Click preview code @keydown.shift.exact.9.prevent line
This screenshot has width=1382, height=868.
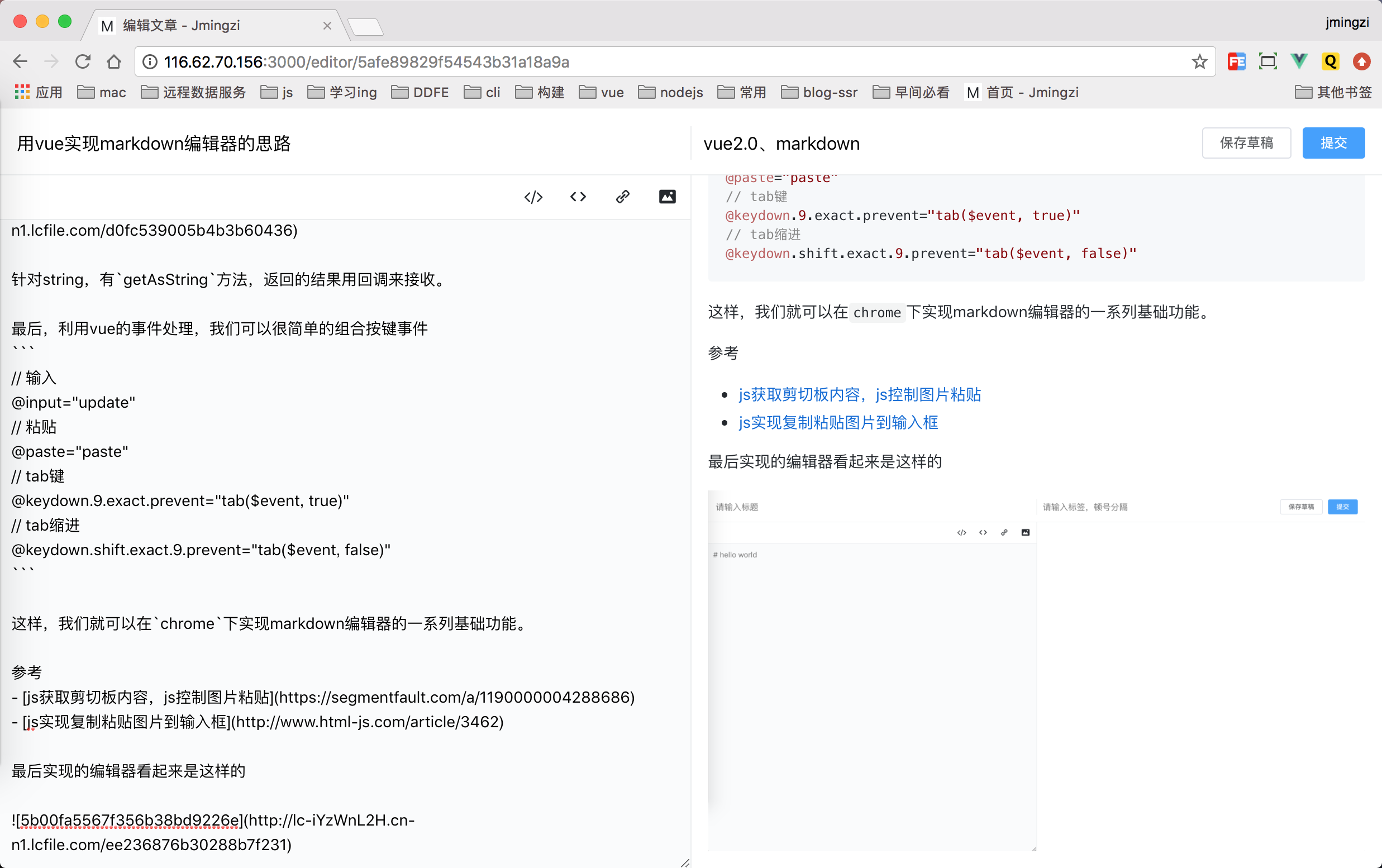[x=931, y=254]
